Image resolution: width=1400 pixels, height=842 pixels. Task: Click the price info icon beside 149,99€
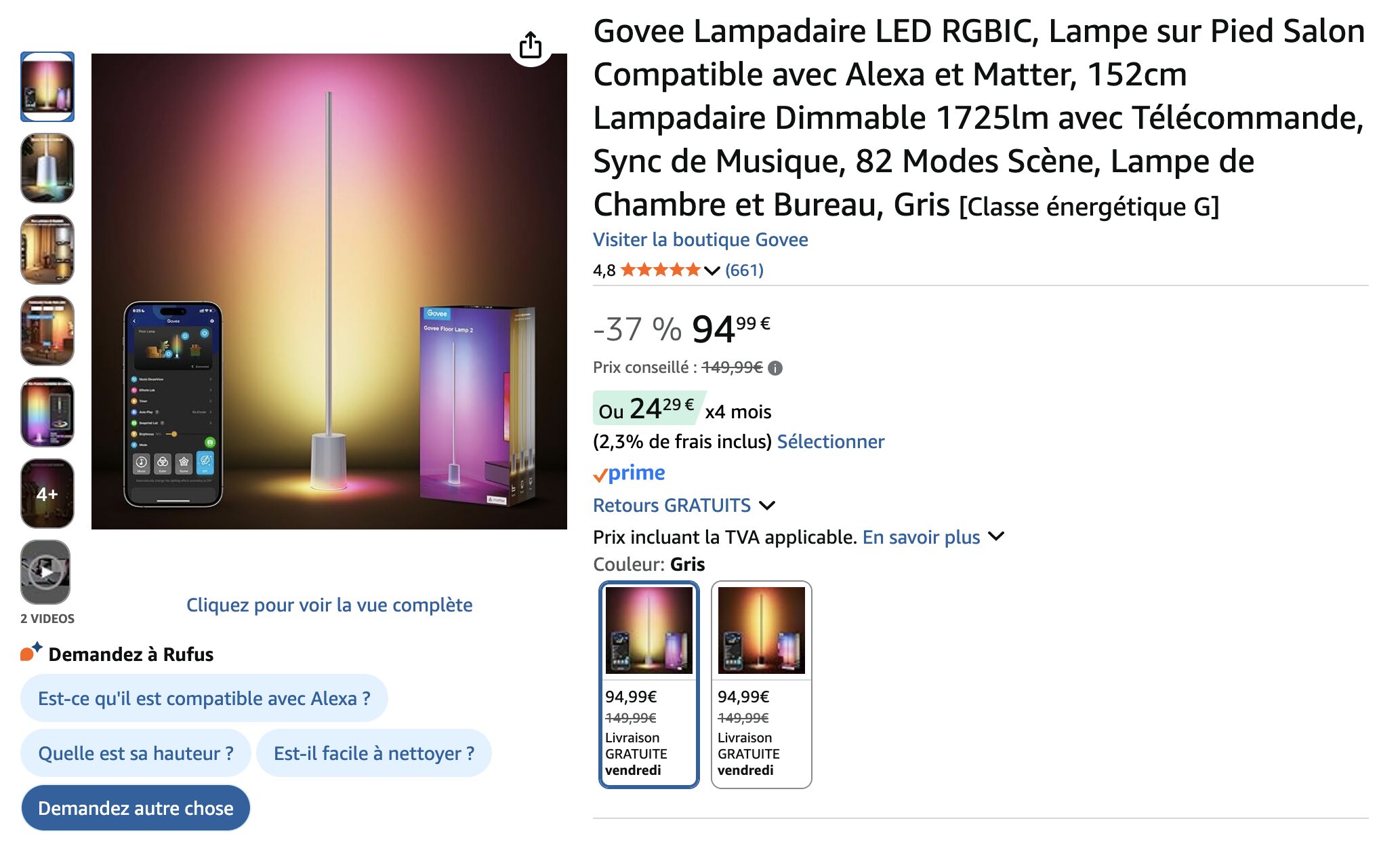(776, 368)
